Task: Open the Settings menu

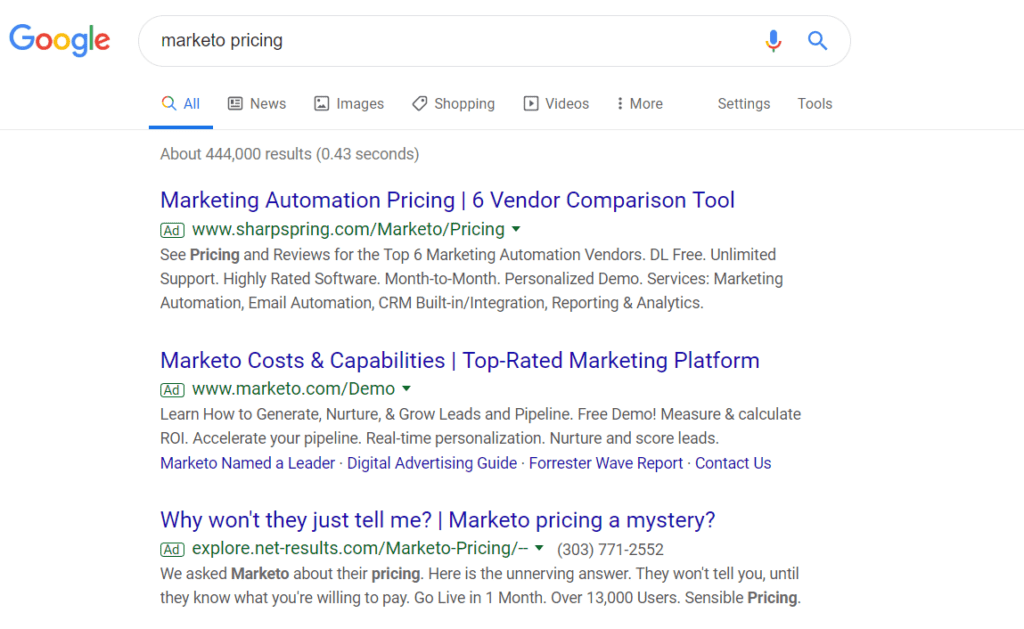Action: click(x=744, y=103)
